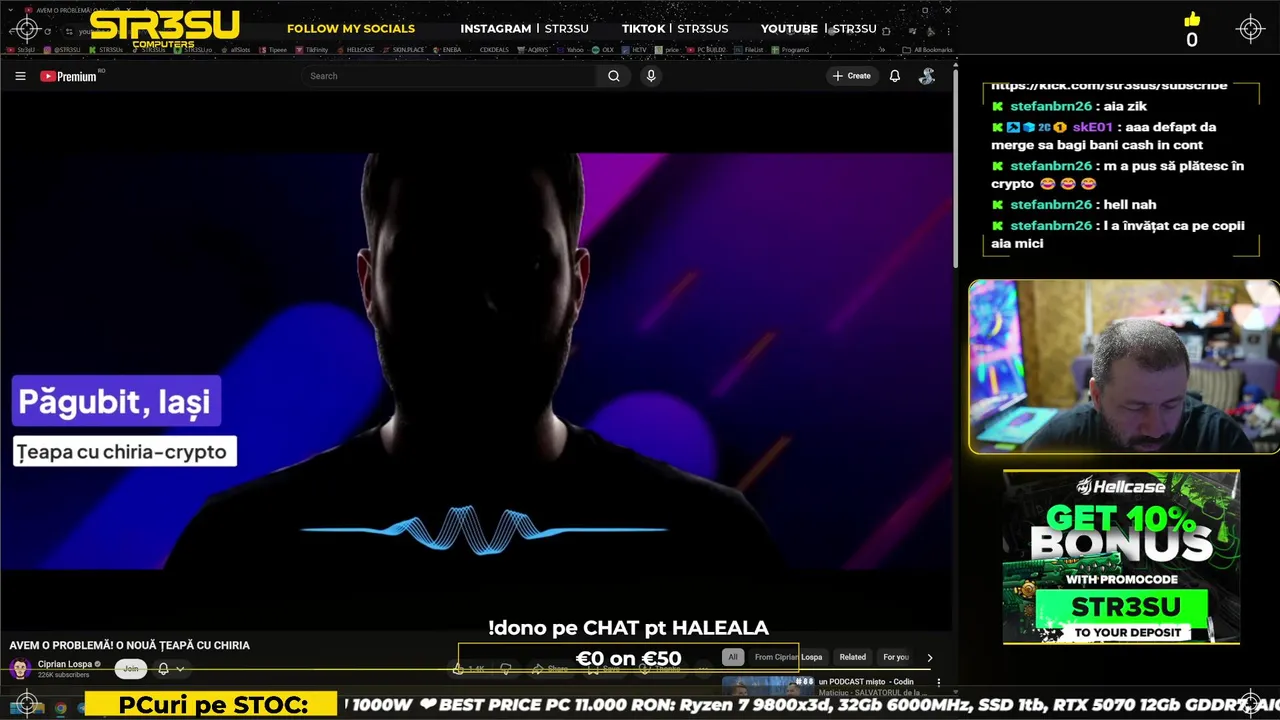Open the HELLCASE bookmark
The height and width of the screenshot is (720, 1280).
[x=355, y=49]
